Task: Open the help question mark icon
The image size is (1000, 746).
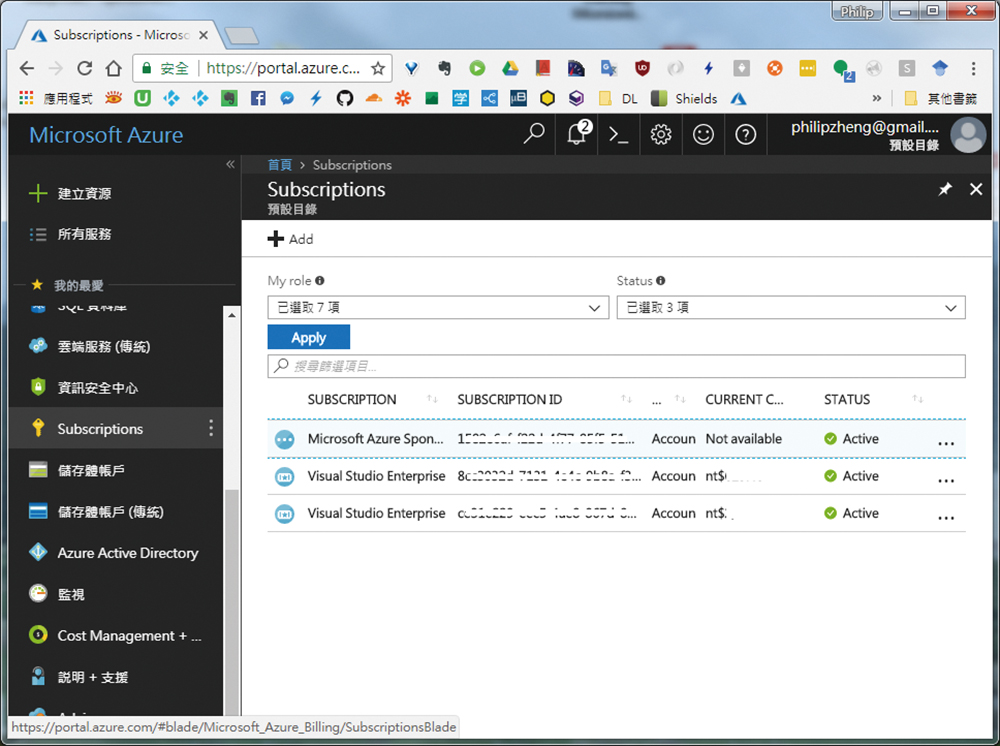Action: 746,134
